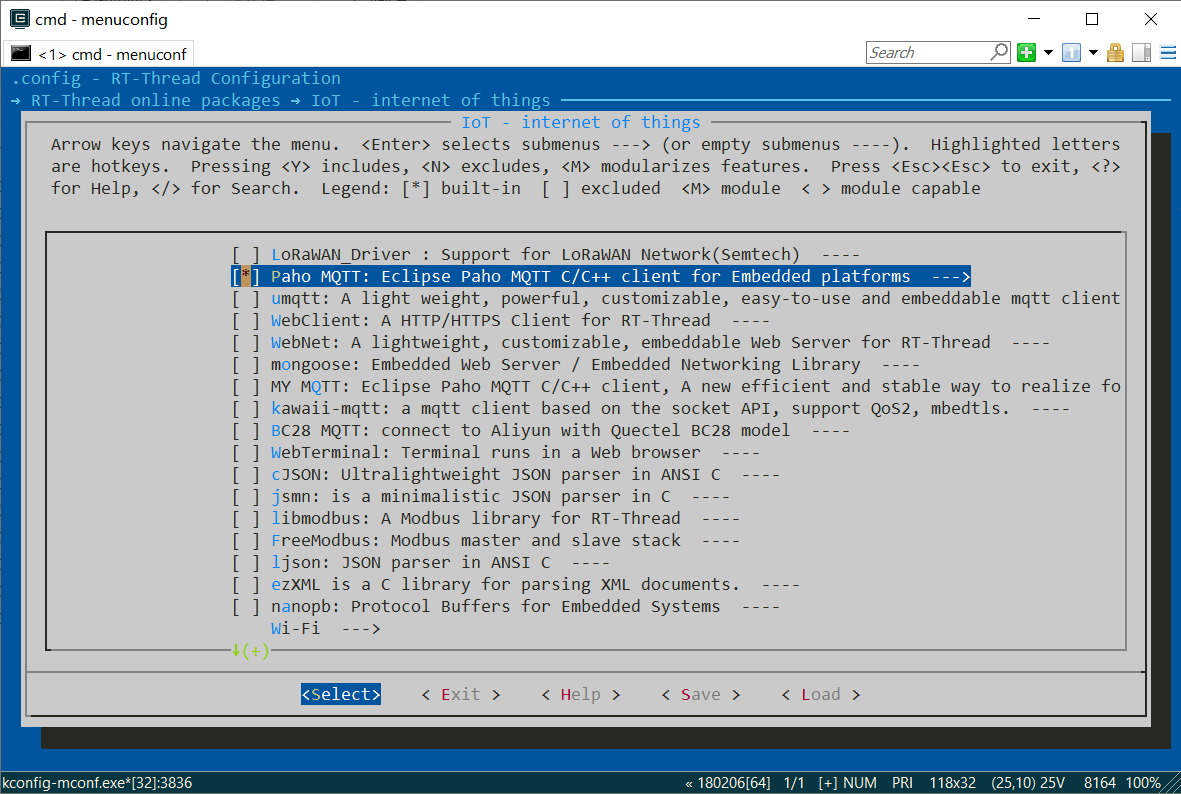Toggle the scrollbar panel icon in the toolbar
The image size is (1181, 794).
1142,53
